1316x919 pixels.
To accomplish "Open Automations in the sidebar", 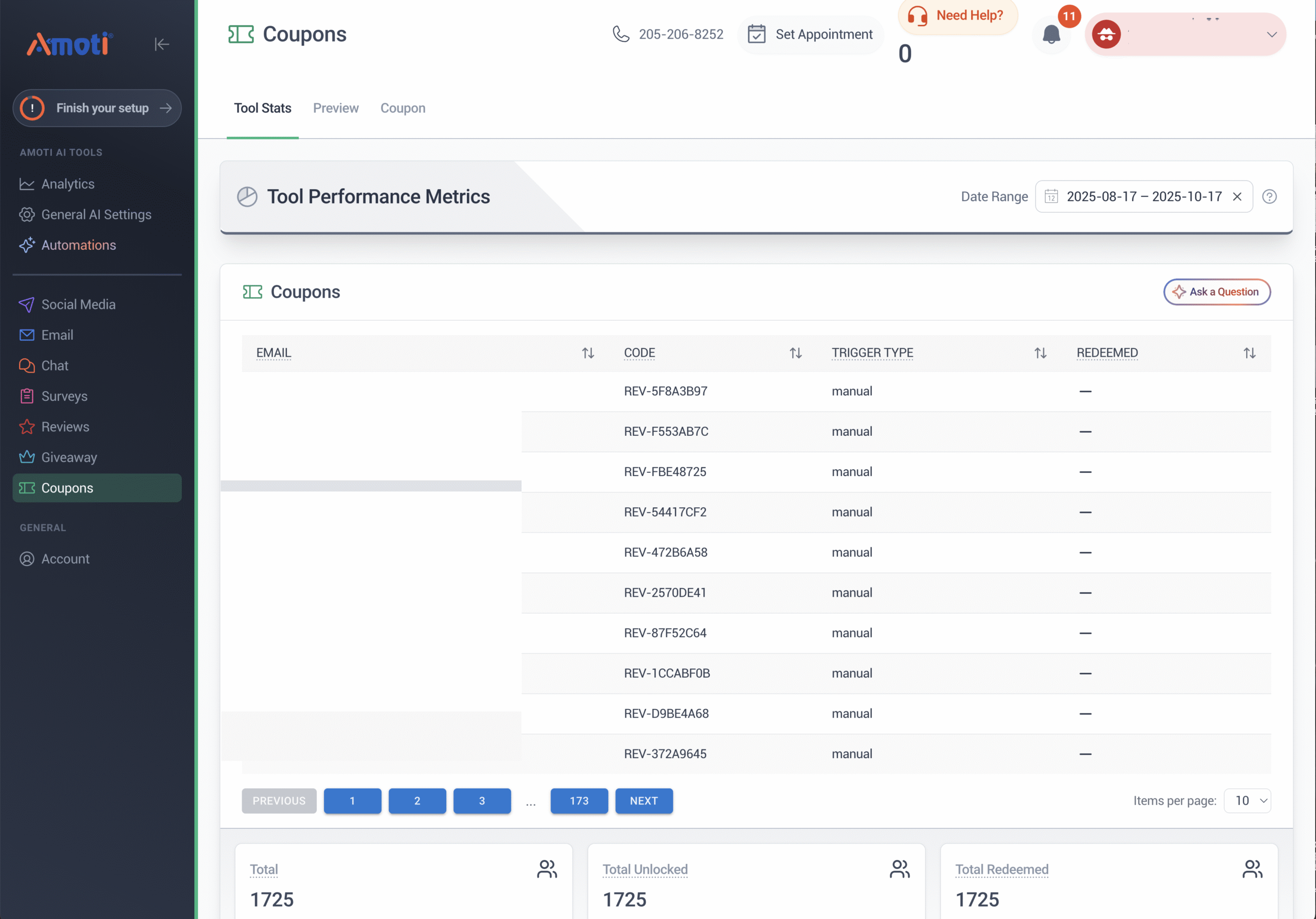I will point(79,245).
